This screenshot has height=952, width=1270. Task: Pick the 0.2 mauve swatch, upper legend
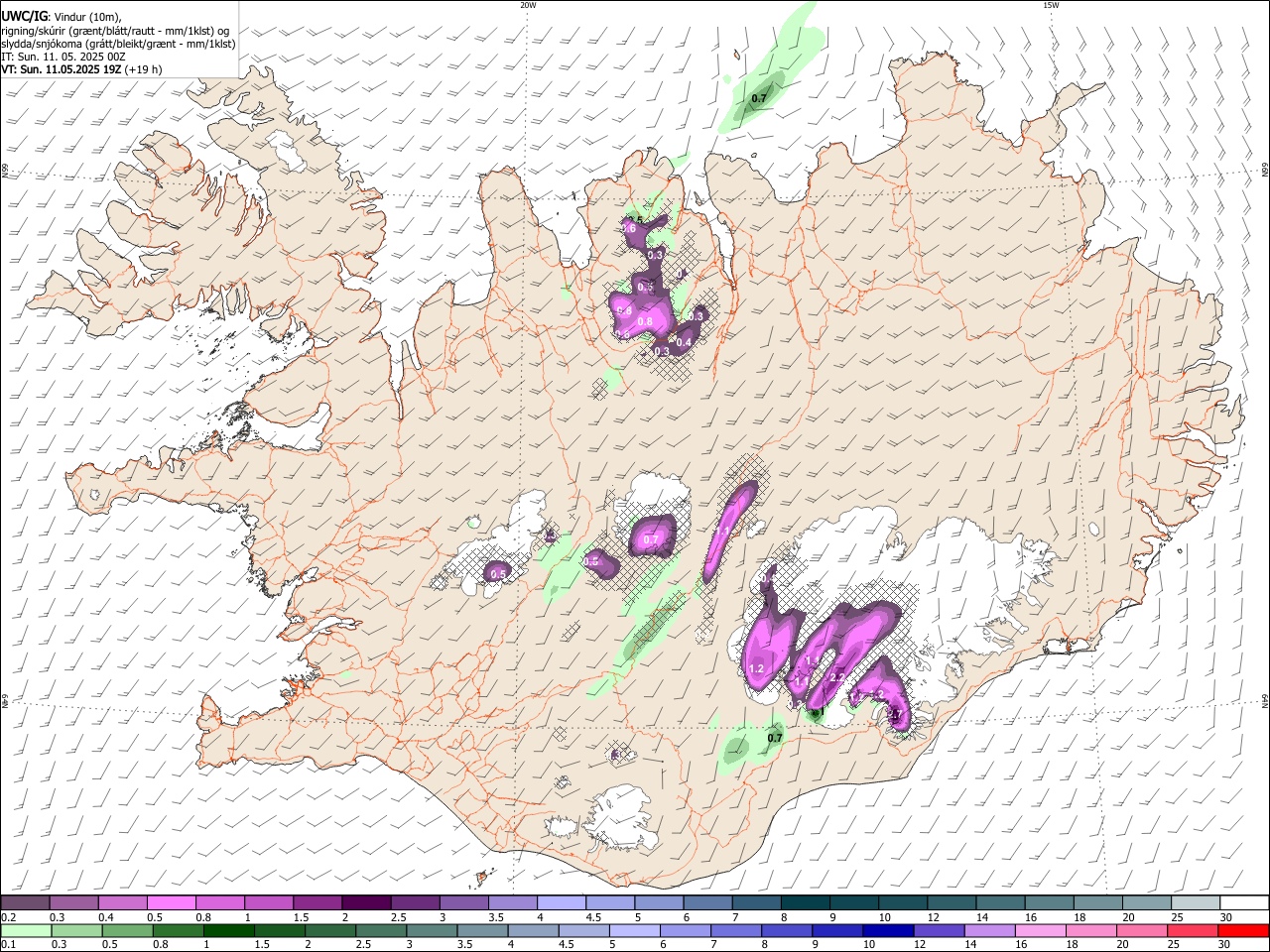point(25,903)
